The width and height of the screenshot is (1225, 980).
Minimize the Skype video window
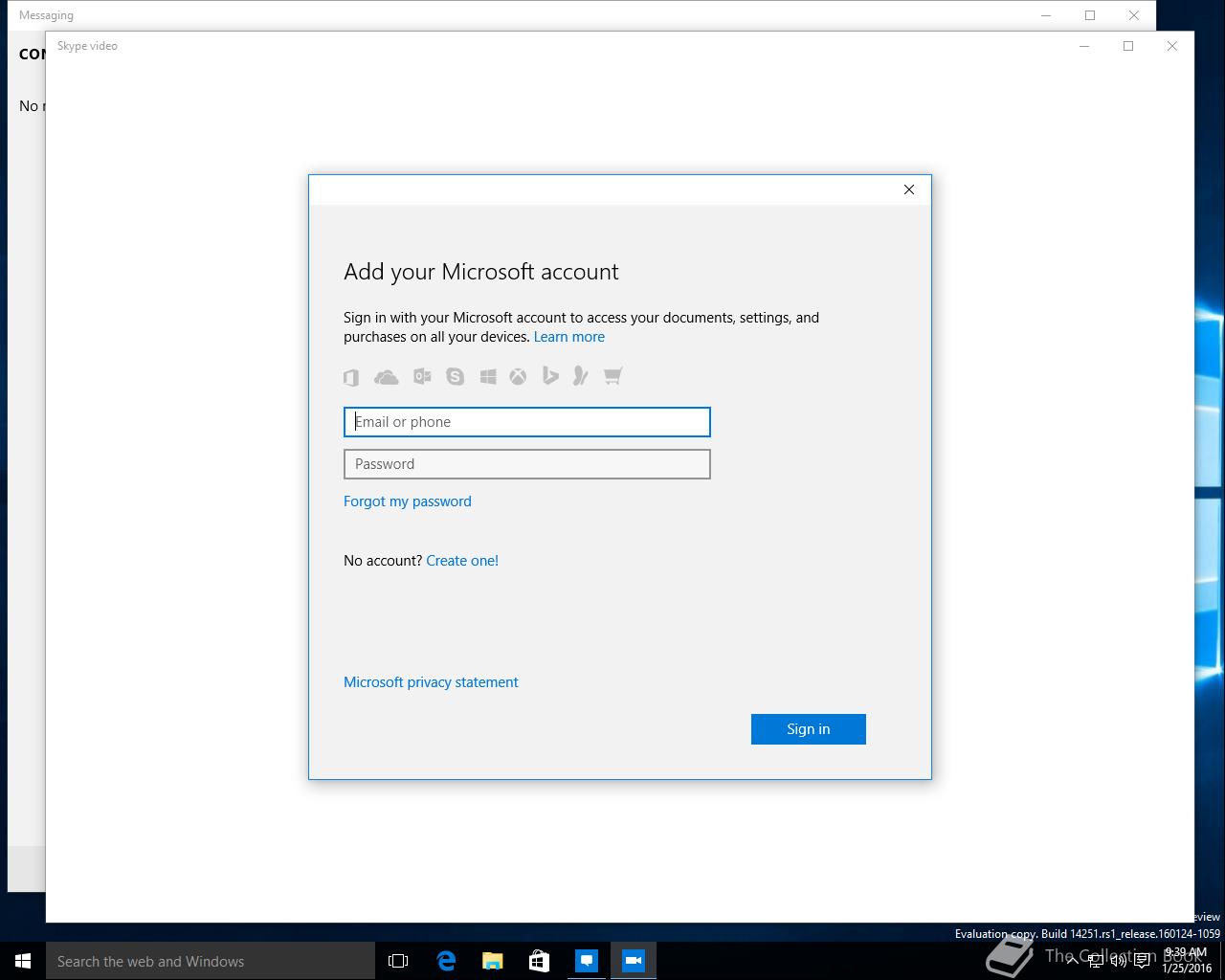[1084, 46]
